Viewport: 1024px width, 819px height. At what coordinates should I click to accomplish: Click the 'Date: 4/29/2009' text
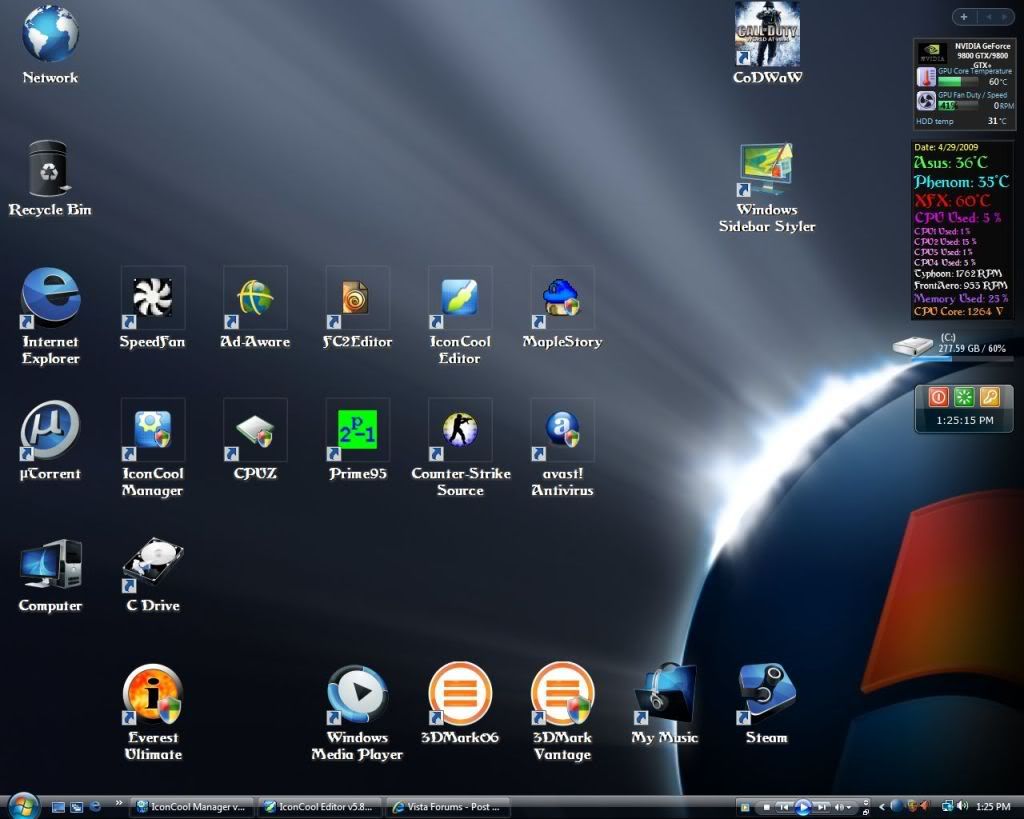[x=946, y=147]
